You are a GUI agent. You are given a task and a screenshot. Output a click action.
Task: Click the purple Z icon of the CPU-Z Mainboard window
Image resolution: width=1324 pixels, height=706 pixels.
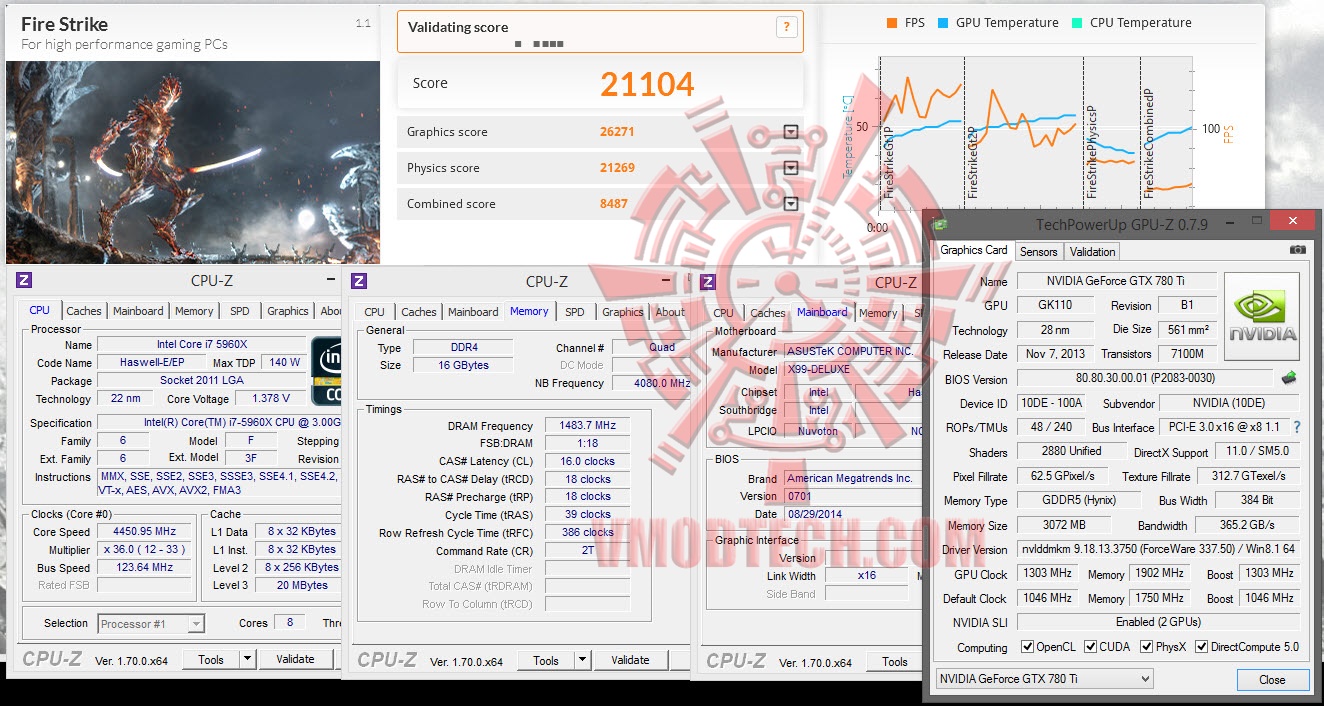click(708, 282)
